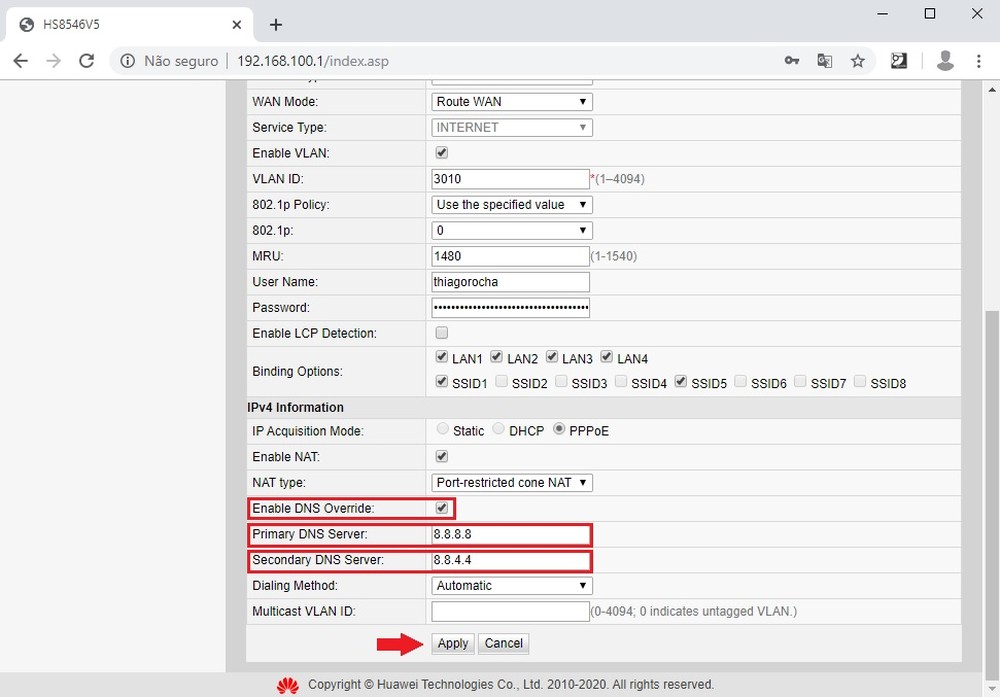Go back to the previous page
1000x697 pixels.
point(20,61)
